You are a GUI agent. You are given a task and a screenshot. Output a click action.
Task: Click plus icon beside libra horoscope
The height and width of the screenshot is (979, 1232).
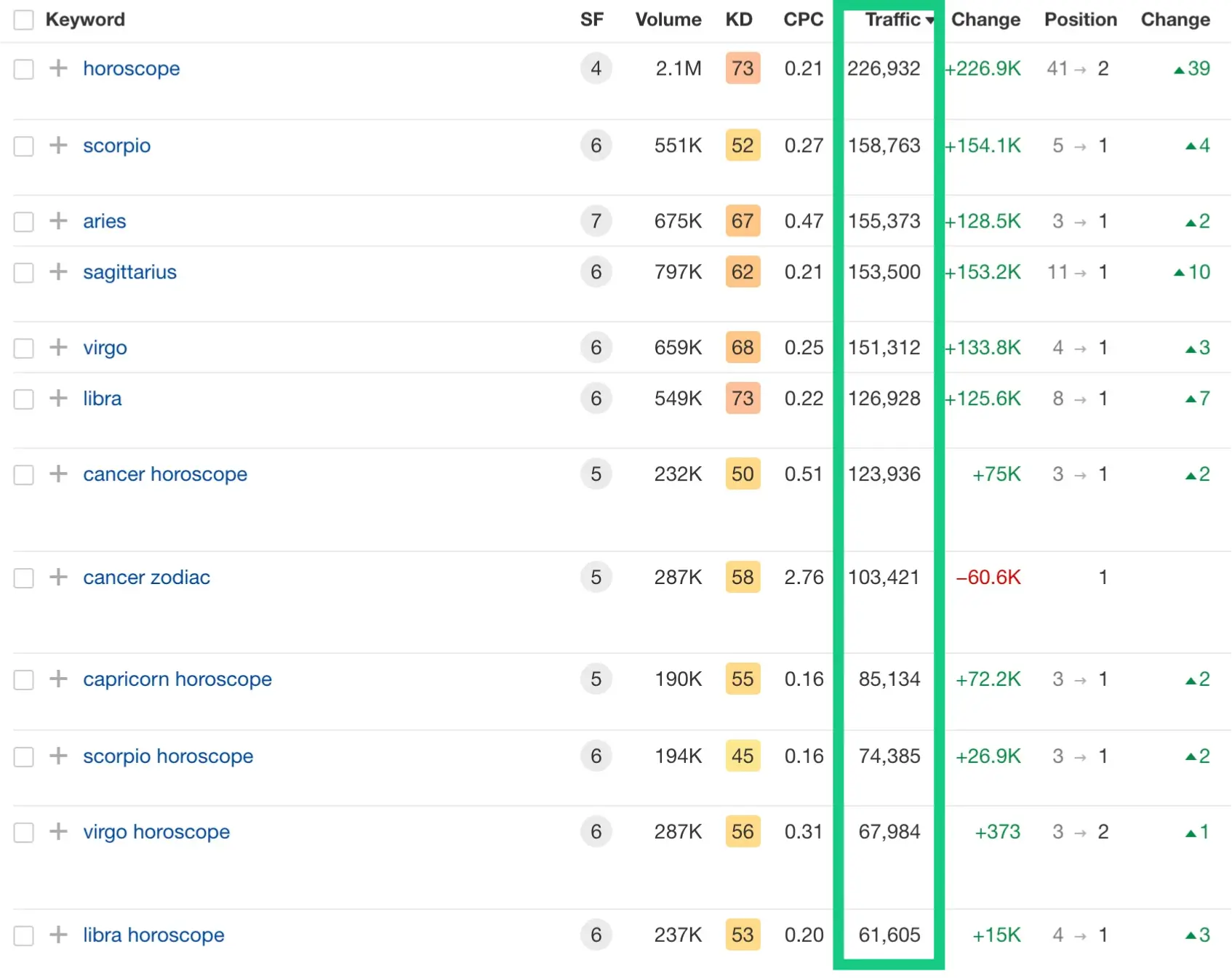(x=58, y=935)
